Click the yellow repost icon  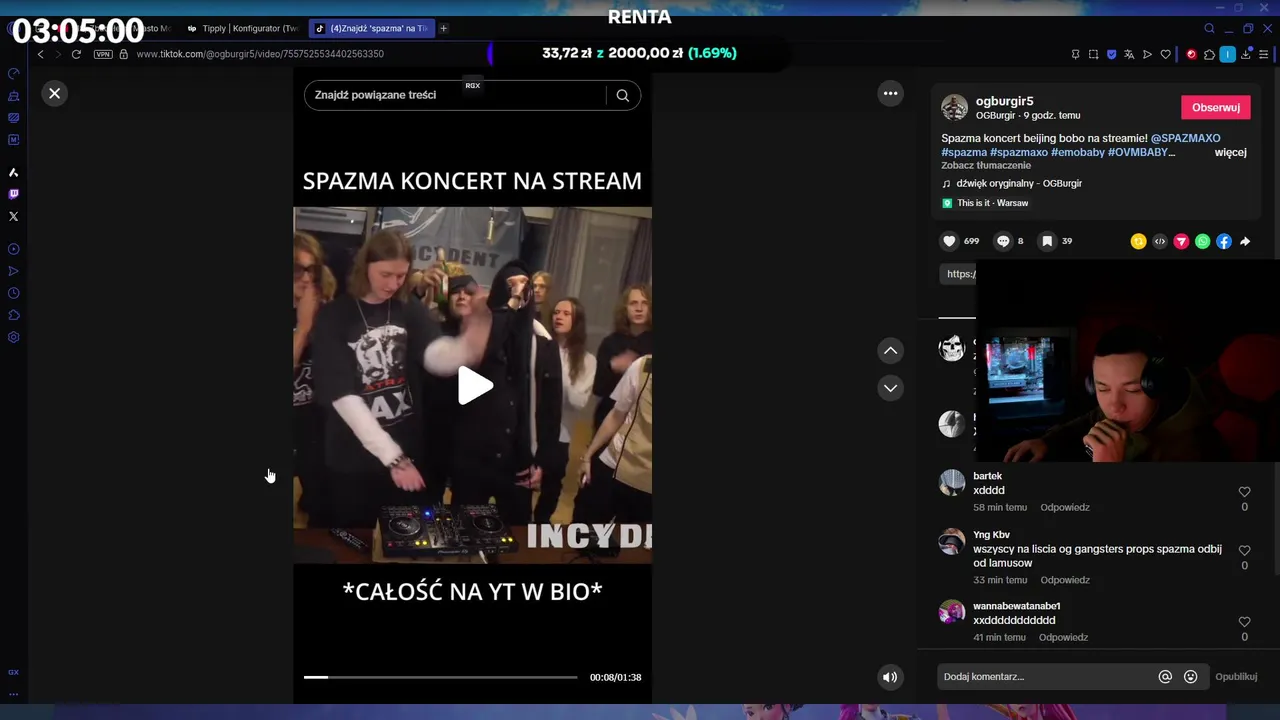point(1138,241)
